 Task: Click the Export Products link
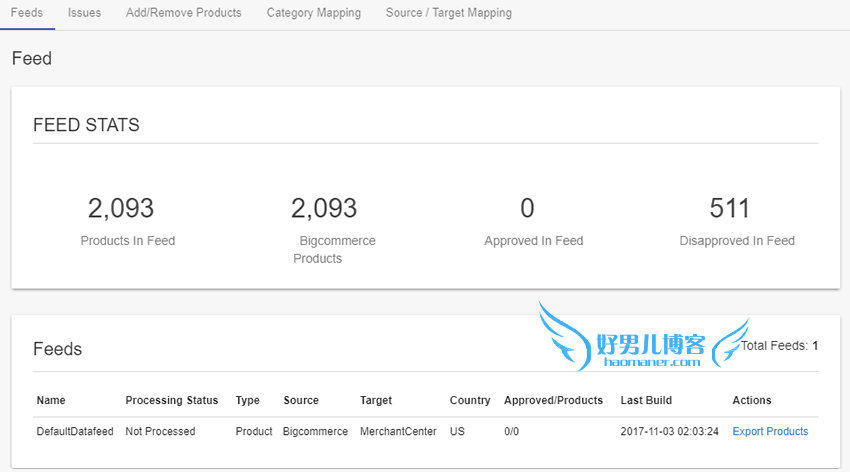click(x=770, y=431)
